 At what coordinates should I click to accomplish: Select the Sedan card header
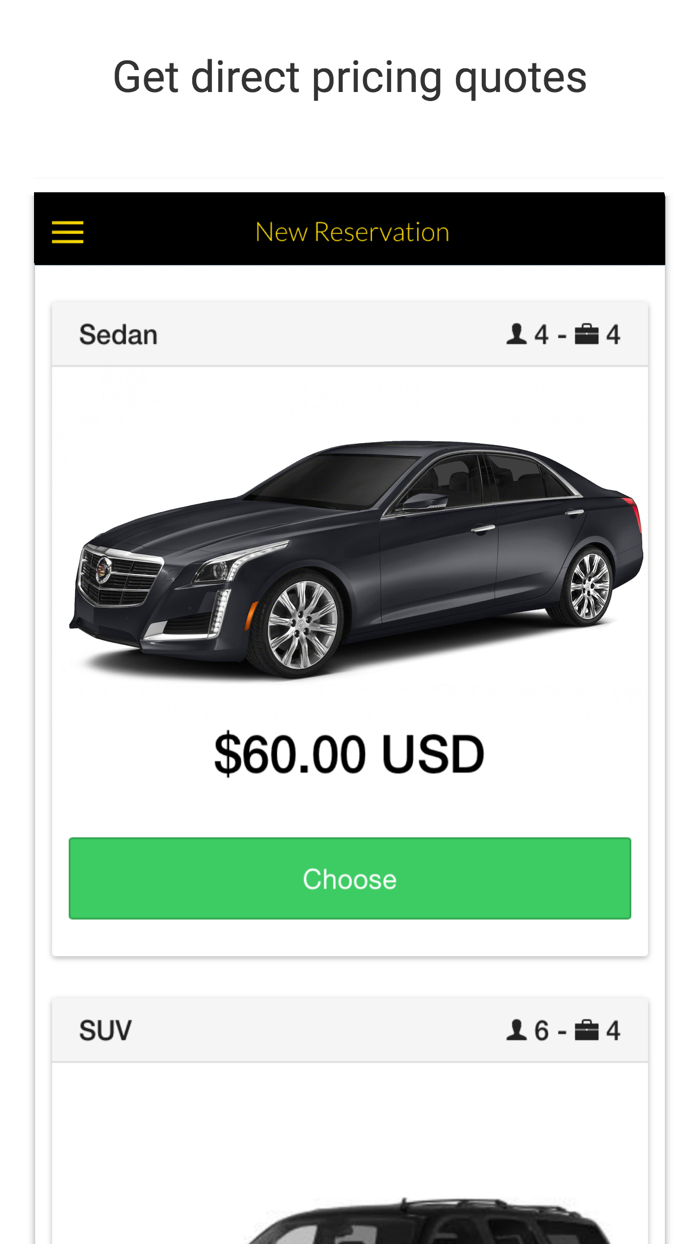point(350,332)
